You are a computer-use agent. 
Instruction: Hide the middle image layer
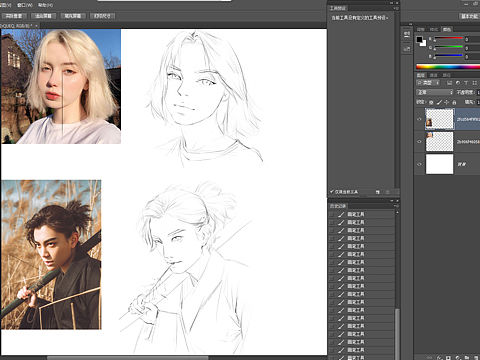(x=419, y=141)
